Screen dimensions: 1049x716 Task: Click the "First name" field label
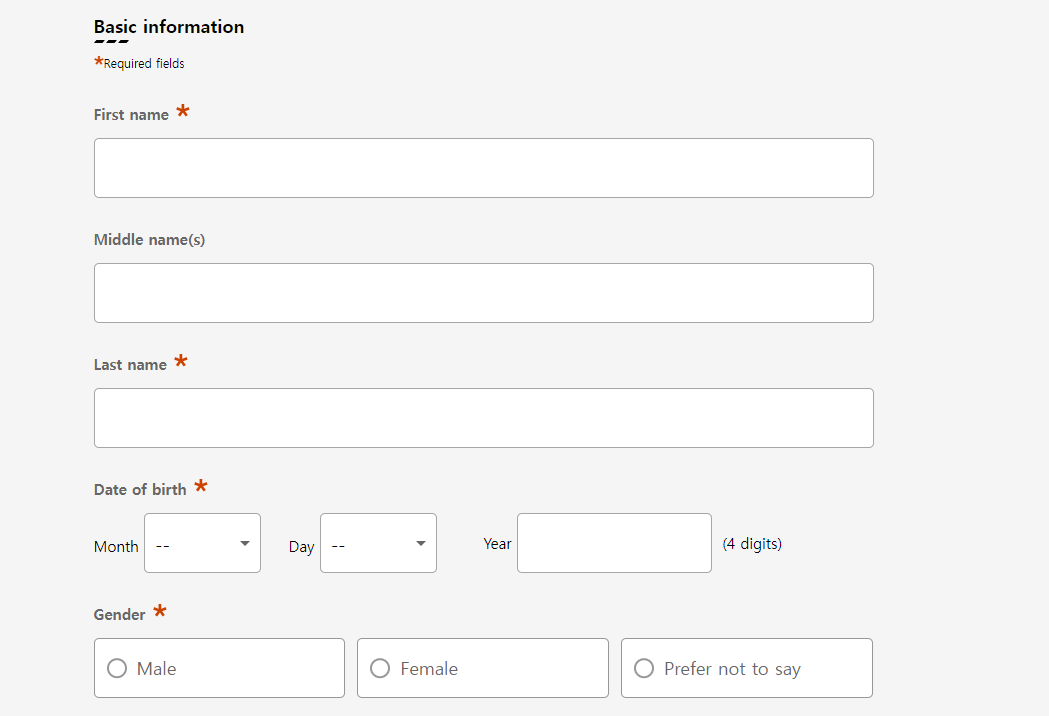pos(131,115)
